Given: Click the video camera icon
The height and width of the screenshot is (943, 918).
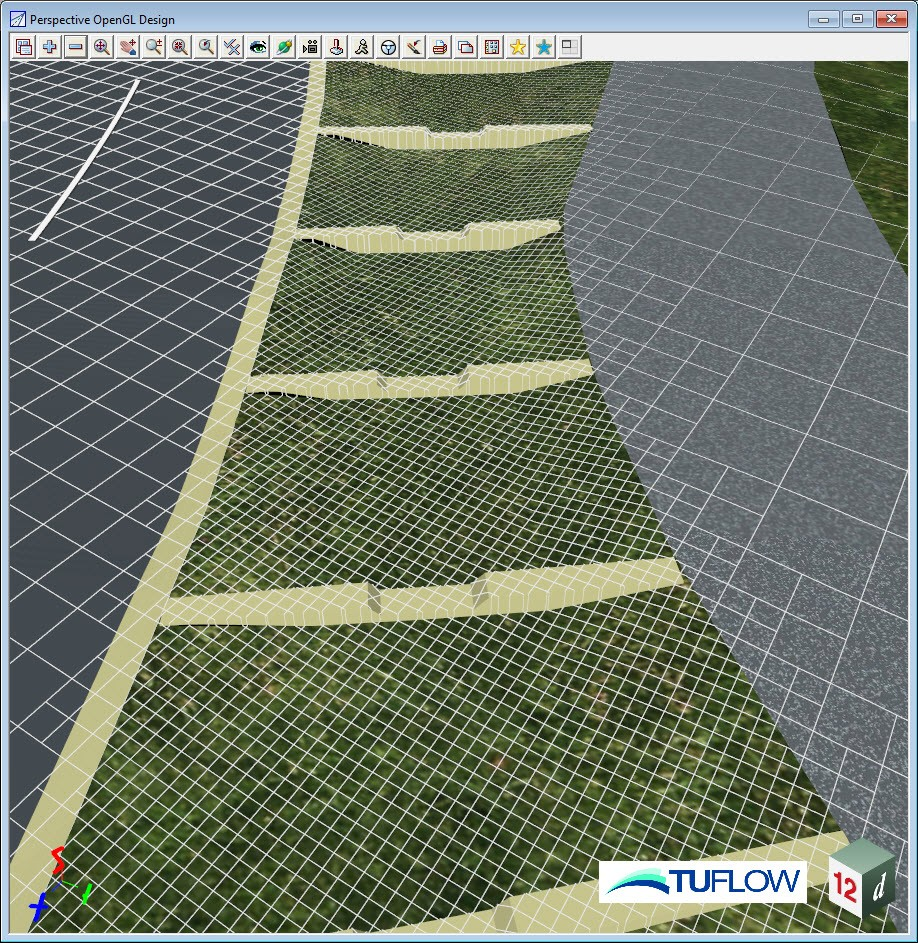Looking at the screenshot, I should pyautogui.click(x=310, y=47).
